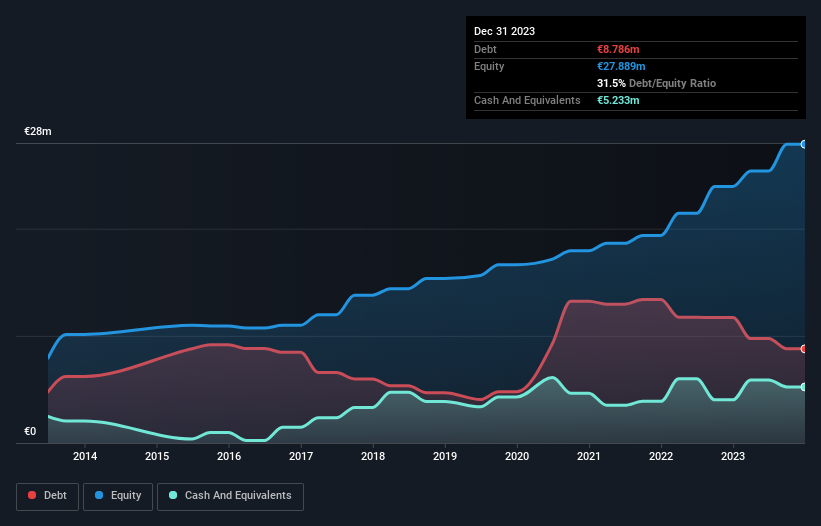Click the Dec 31 2023 tooltip date
This screenshot has height=526, width=821.
504,31
